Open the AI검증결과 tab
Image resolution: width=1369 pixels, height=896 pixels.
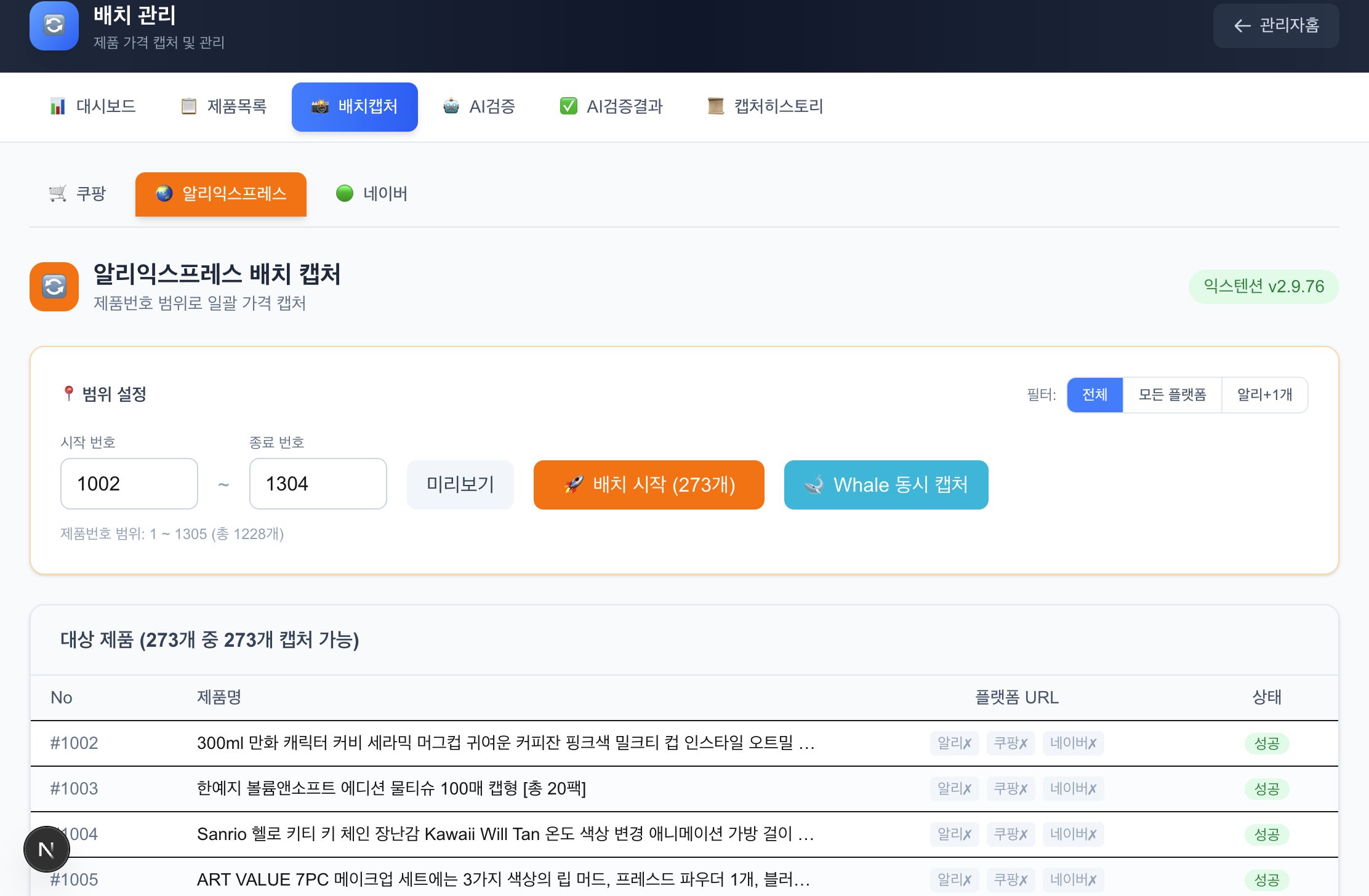[612, 106]
